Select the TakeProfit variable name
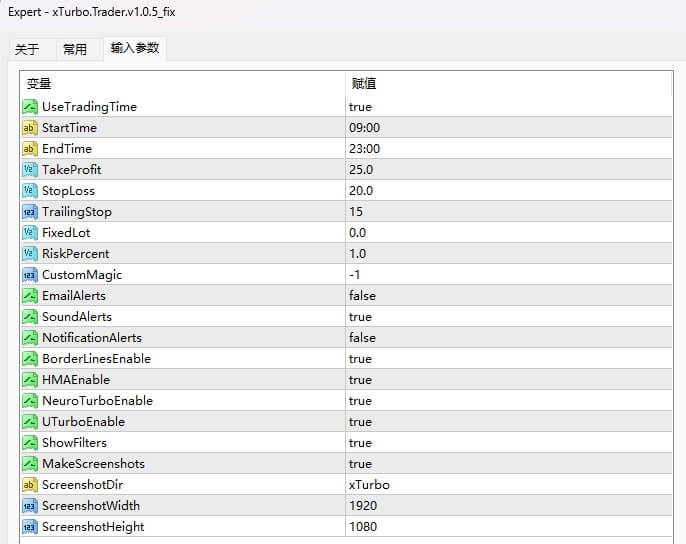Image resolution: width=686 pixels, height=544 pixels. pyautogui.click(x=72, y=170)
